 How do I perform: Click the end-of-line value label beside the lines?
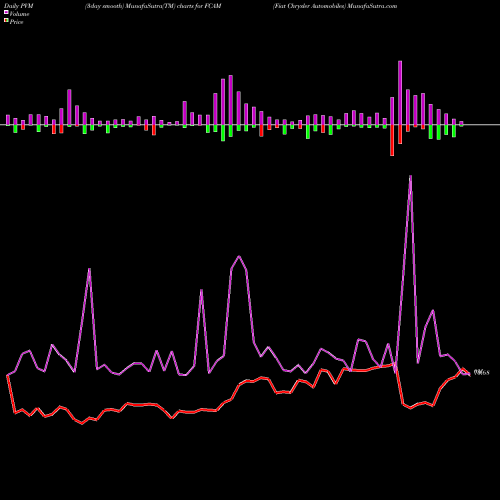point(482,373)
